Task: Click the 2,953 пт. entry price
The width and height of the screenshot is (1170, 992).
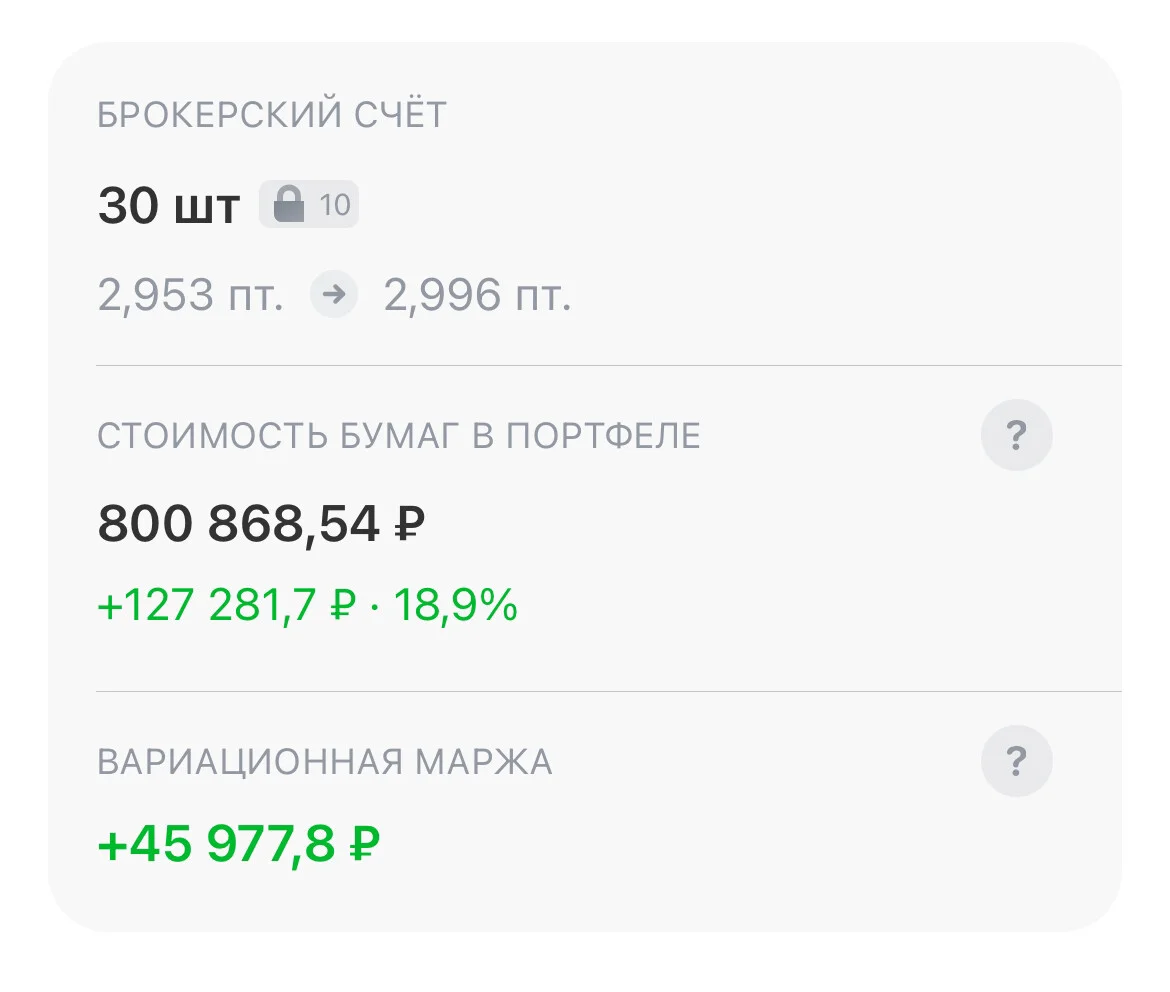Action: [x=190, y=295]
